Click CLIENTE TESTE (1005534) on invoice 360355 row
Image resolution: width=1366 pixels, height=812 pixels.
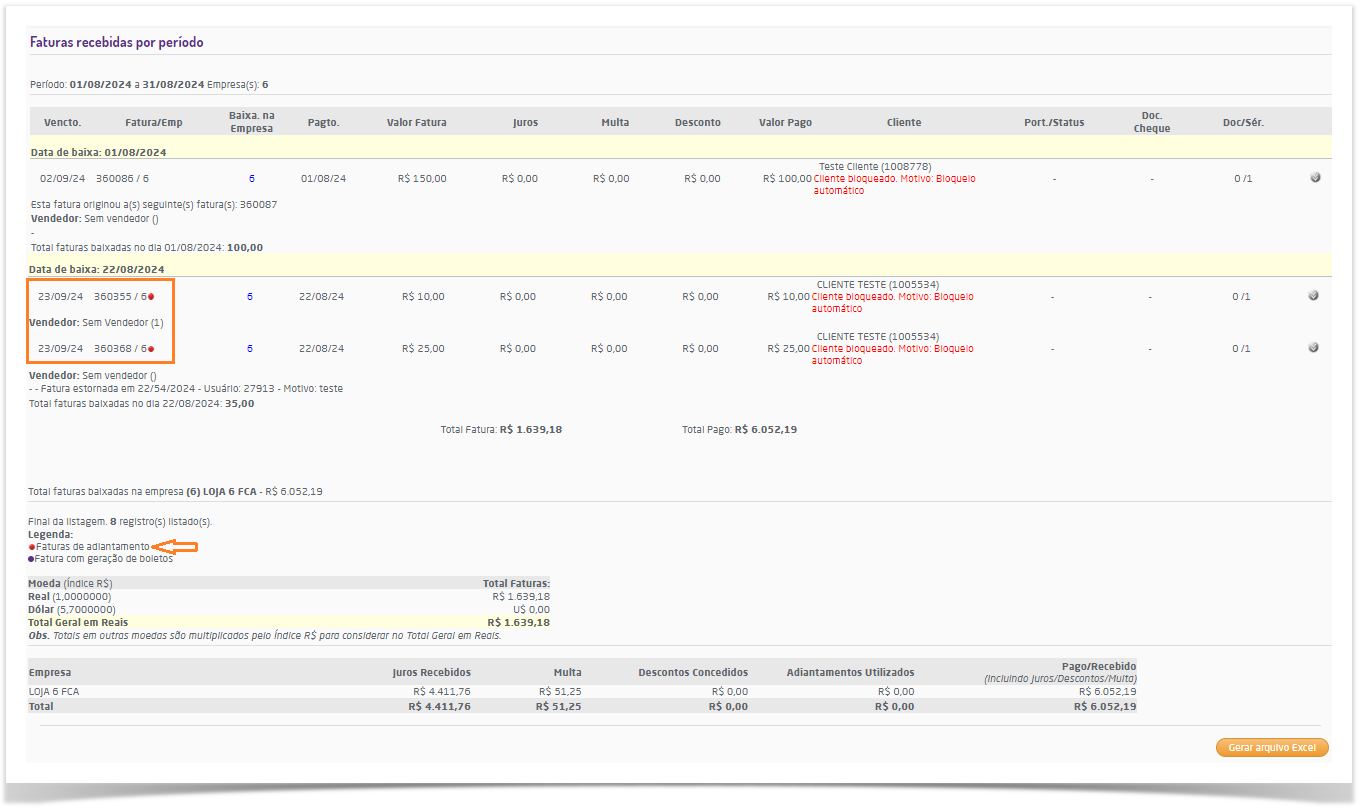click(878, 285)
